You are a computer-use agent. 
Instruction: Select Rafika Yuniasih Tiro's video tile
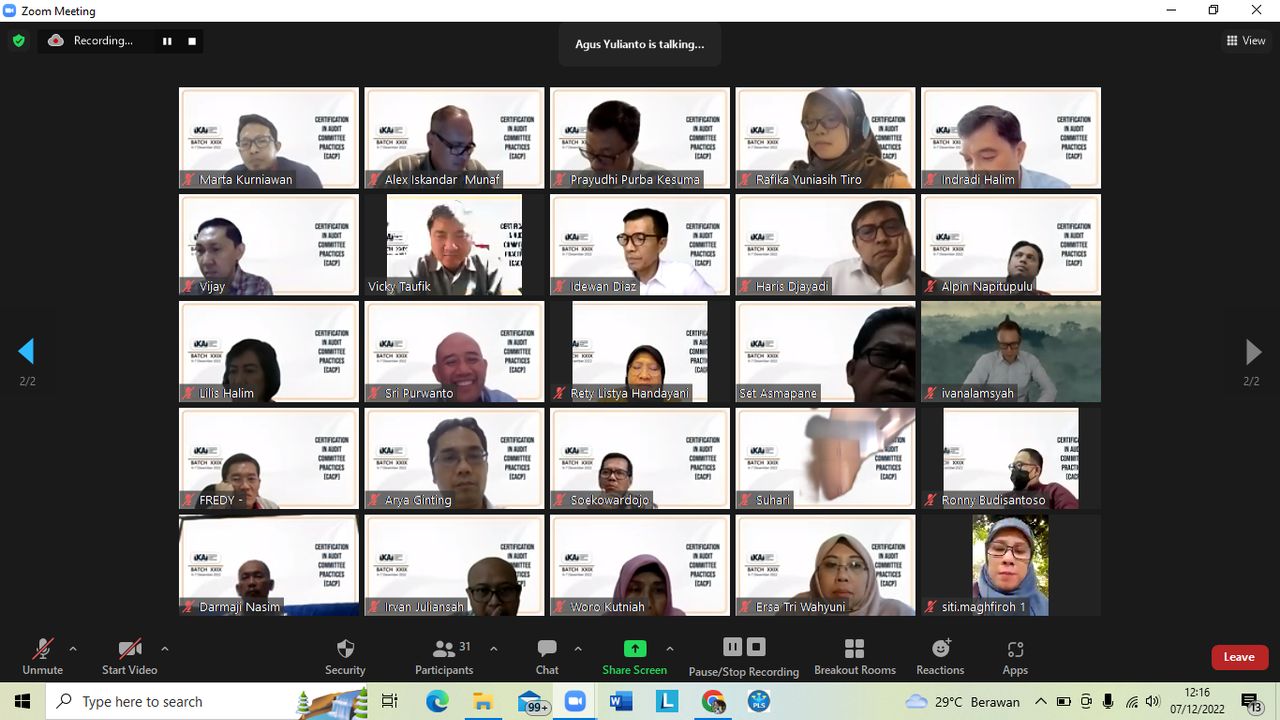(825, 138)
